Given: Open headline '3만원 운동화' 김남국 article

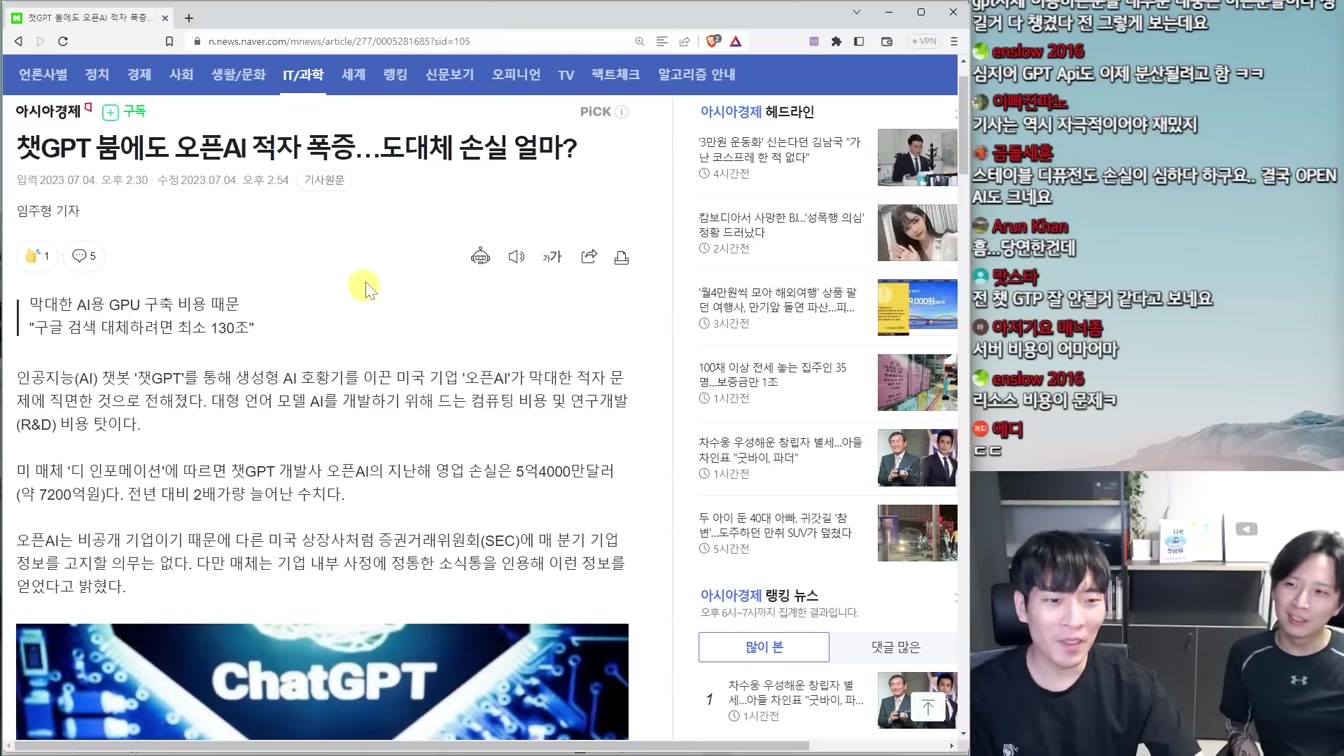Looking at the screenshot, I should [x=780, y=150].
